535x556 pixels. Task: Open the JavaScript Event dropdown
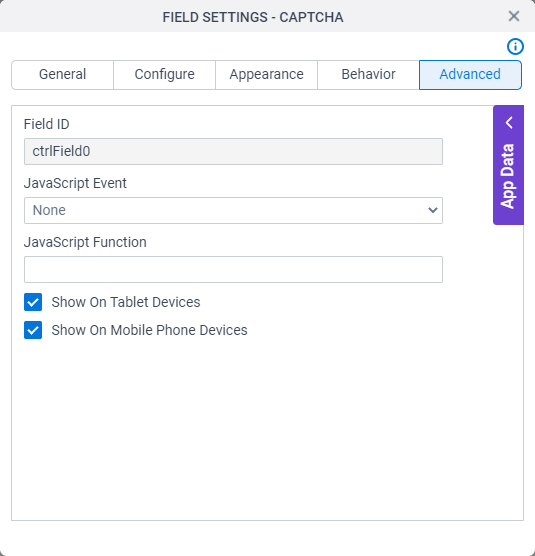point(233,211)
